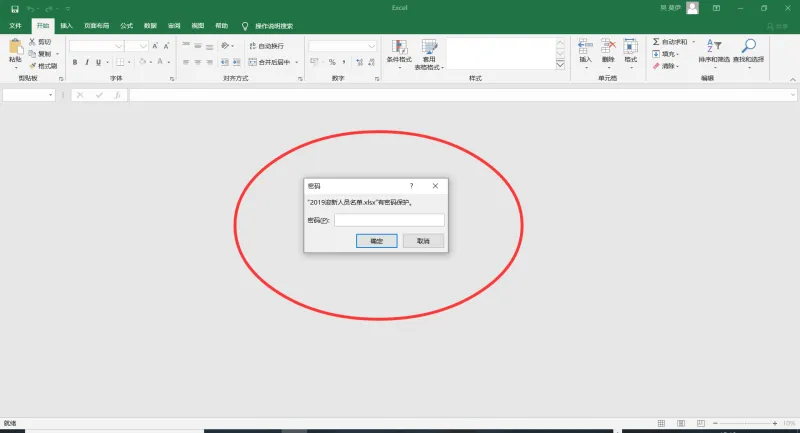Viewport: 800px width, 433px height.
Task: Toggle Italic formatting button
Action: click(x=87, y=62)
